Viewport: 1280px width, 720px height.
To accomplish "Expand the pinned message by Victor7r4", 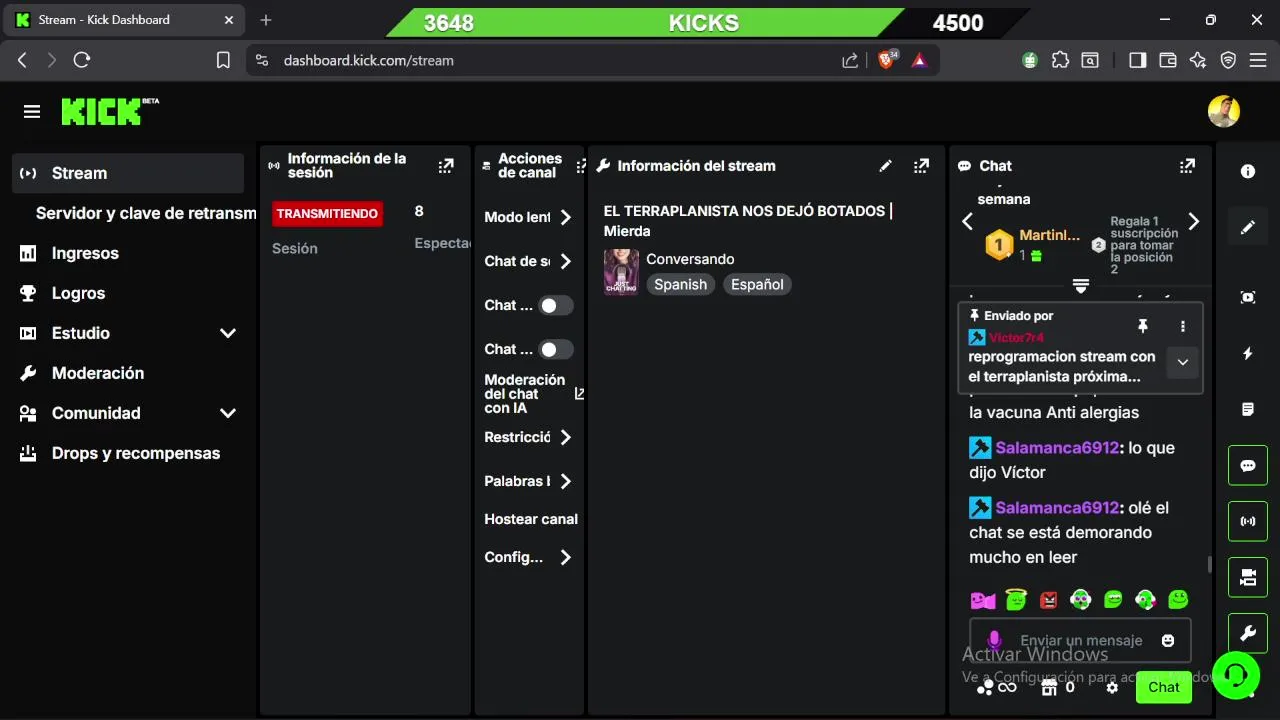I will pos(1182,362).
